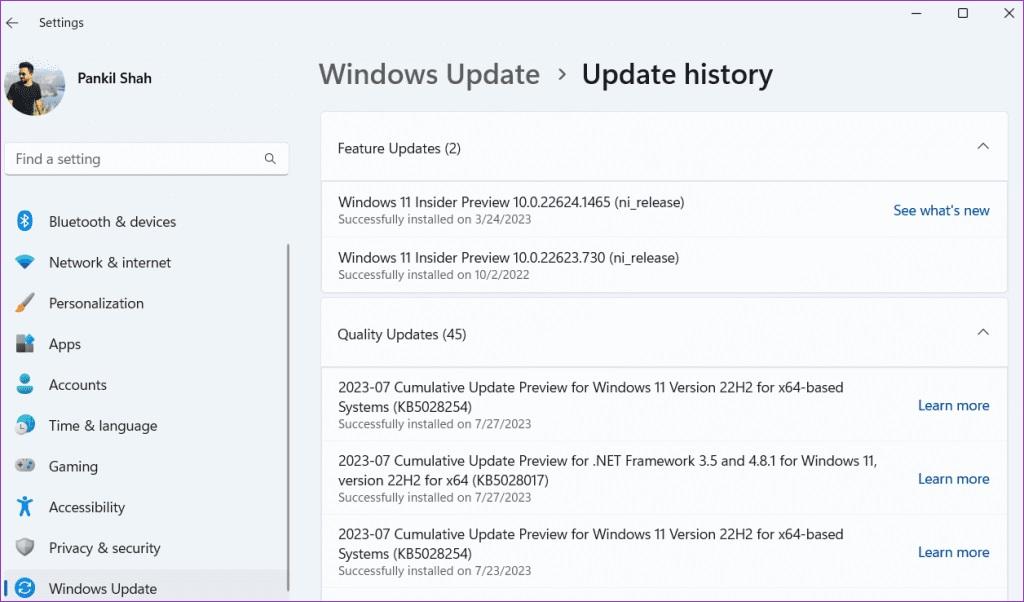This screenshot has width=1024, height=602.
Task: Collapse the Quality Updates section
Action: pyautogui.click(x=982, y=332)
